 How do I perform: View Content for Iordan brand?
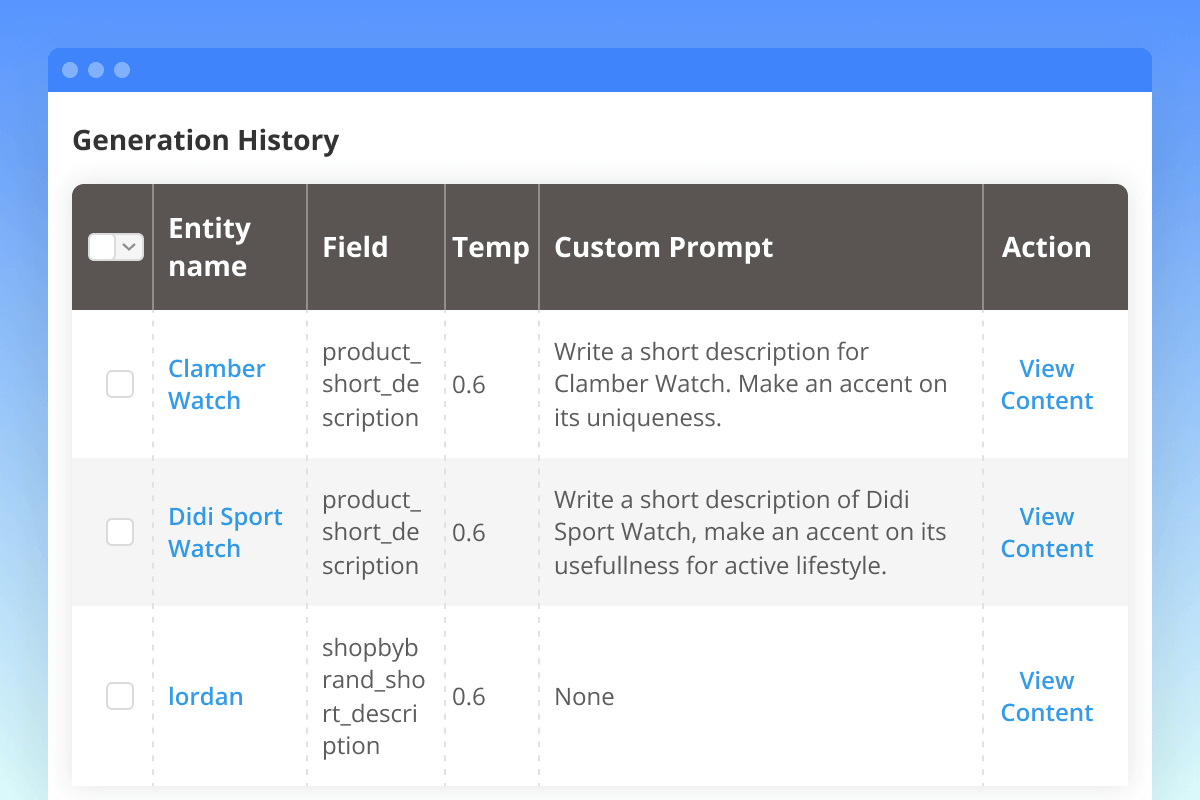coord(1046,696)
